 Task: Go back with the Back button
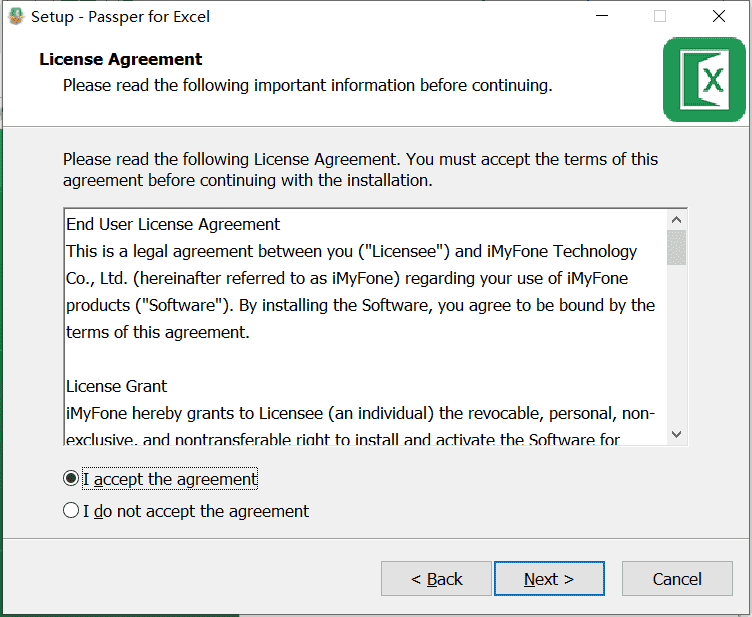pos(436,579)
